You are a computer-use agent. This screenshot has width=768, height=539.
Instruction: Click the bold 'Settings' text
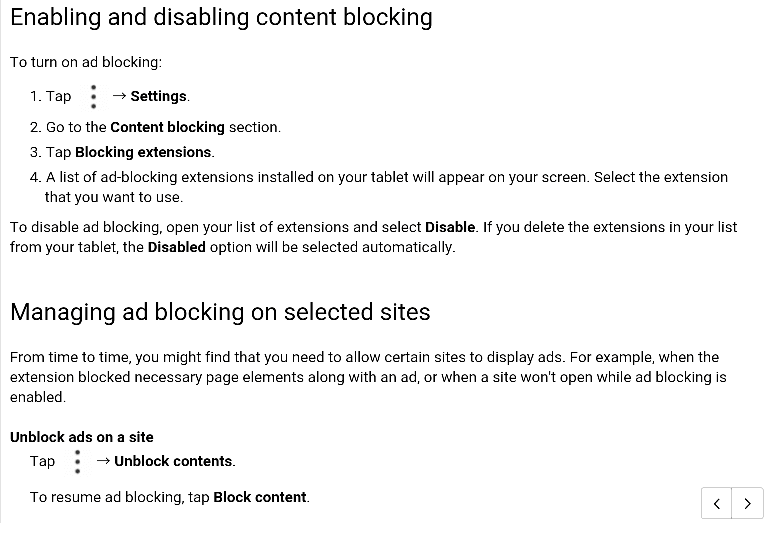pos(159,97)
